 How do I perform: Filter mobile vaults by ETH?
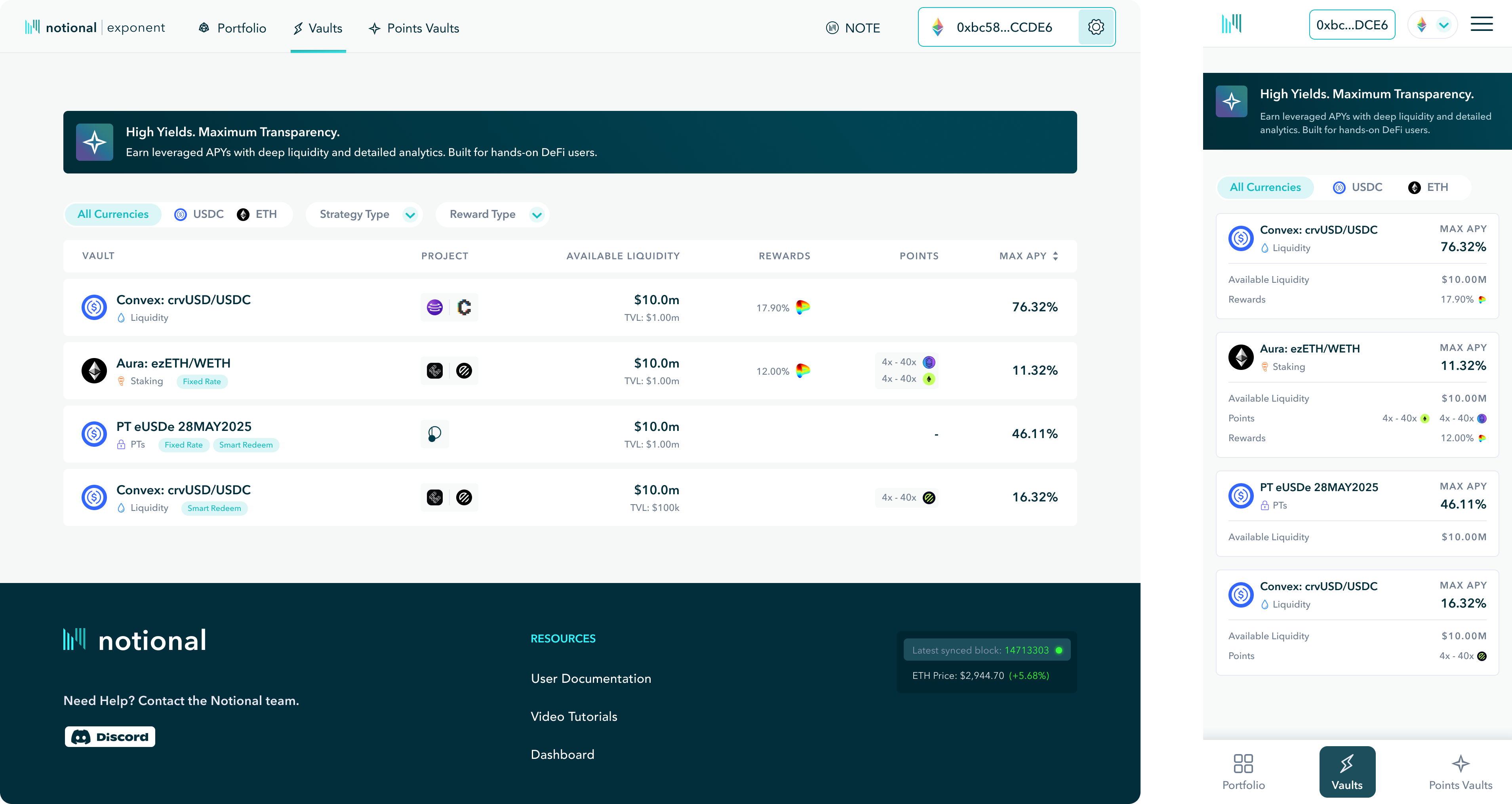[x=1428, y=187]
